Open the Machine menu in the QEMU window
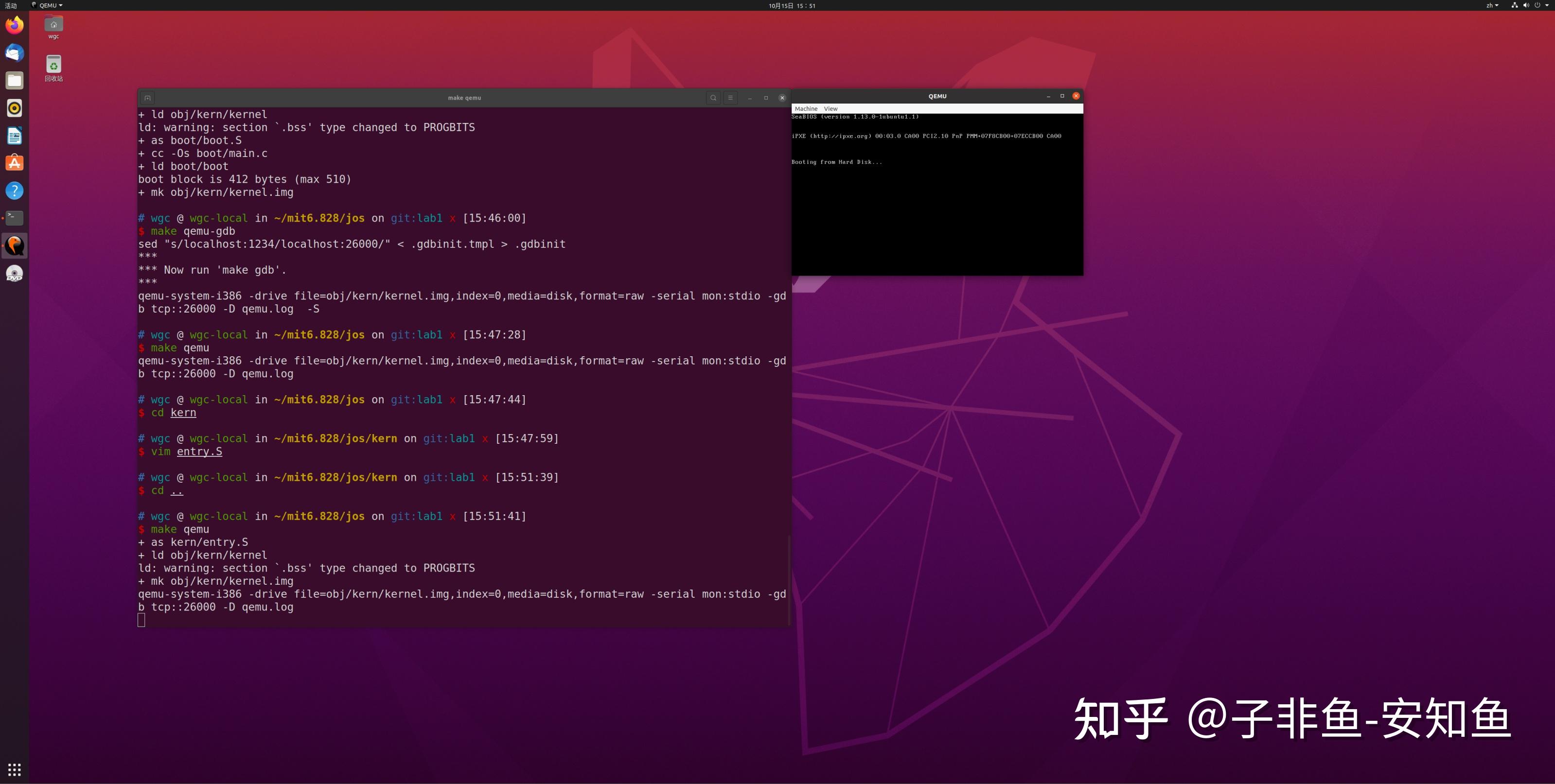The height and width of the screenshot is (784, 1555). pyautogui.click(x=806, y=108)
